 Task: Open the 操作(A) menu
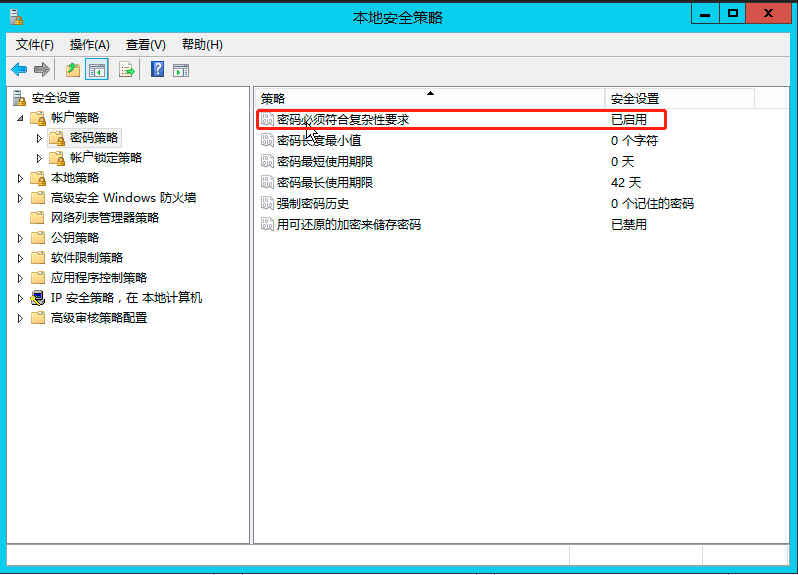[90, 45]
